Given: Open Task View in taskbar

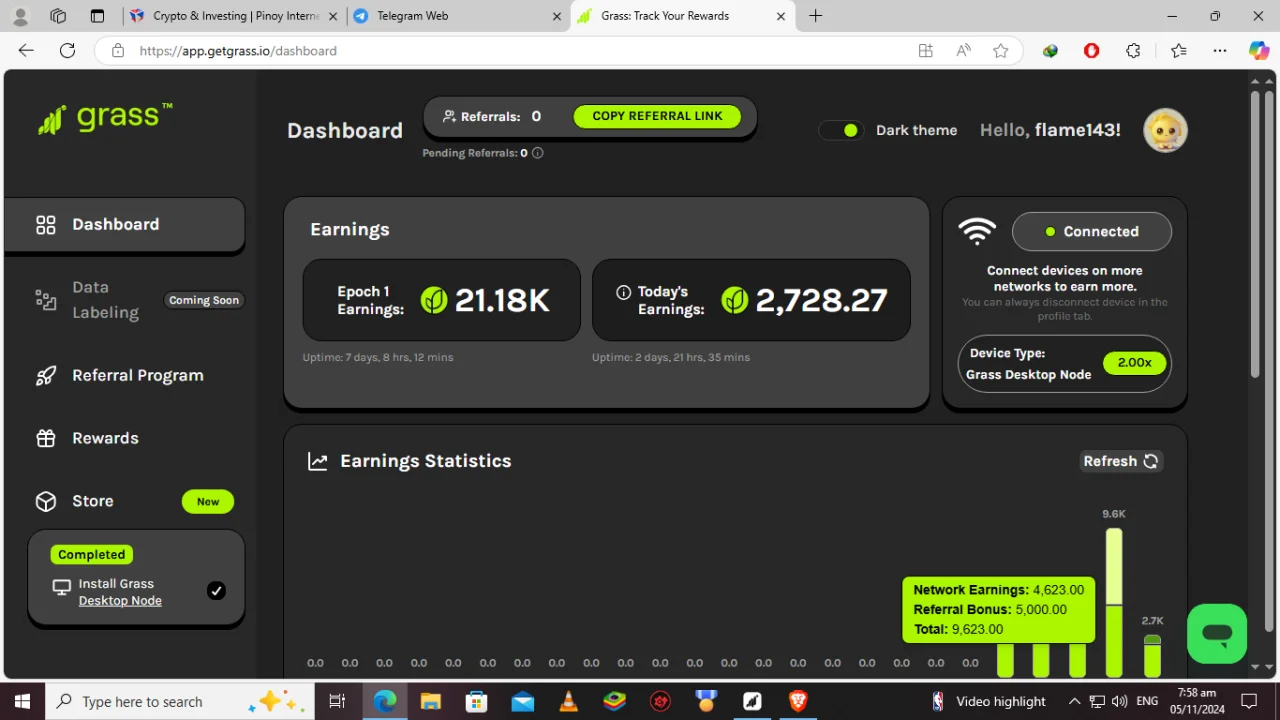Looking at the screenshot, I should 337,702.
